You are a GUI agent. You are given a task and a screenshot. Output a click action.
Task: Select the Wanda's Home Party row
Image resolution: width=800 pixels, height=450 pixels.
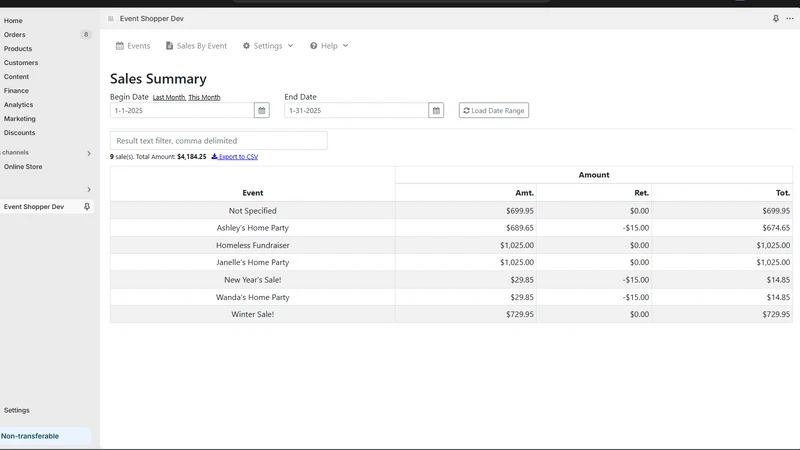[x=451, y=297]
